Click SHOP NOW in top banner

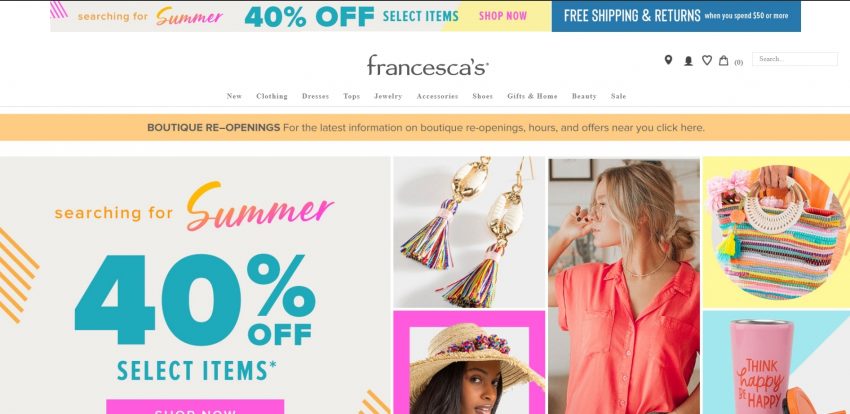503,16
